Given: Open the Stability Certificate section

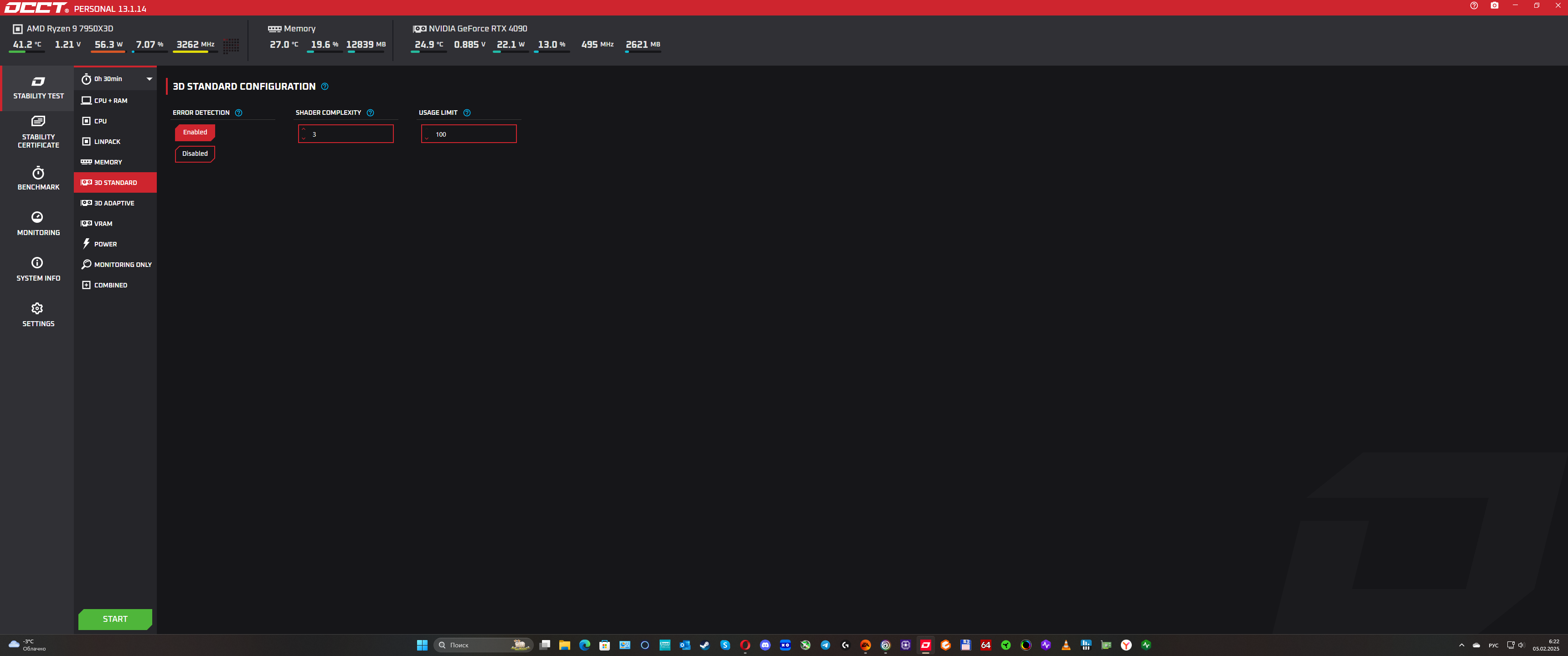Looking at the screenshot, I should click(x=38, y=132).
